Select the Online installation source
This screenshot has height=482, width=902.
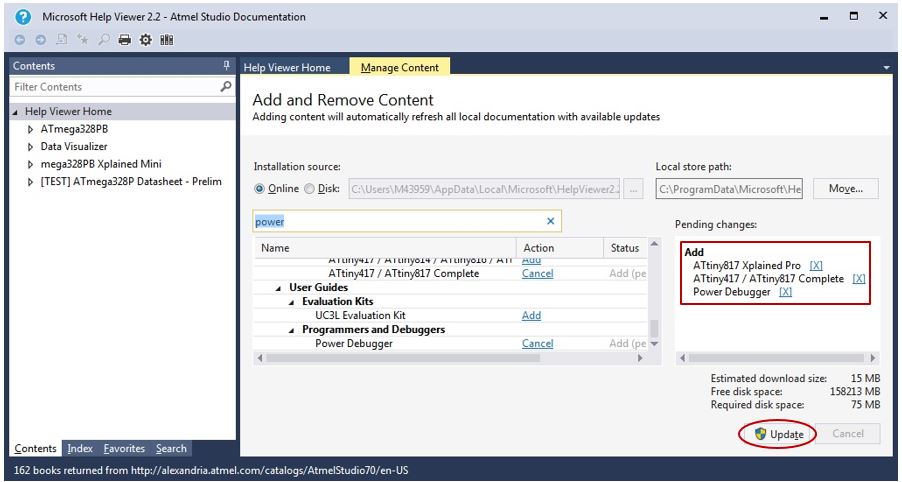click(260, 189)
